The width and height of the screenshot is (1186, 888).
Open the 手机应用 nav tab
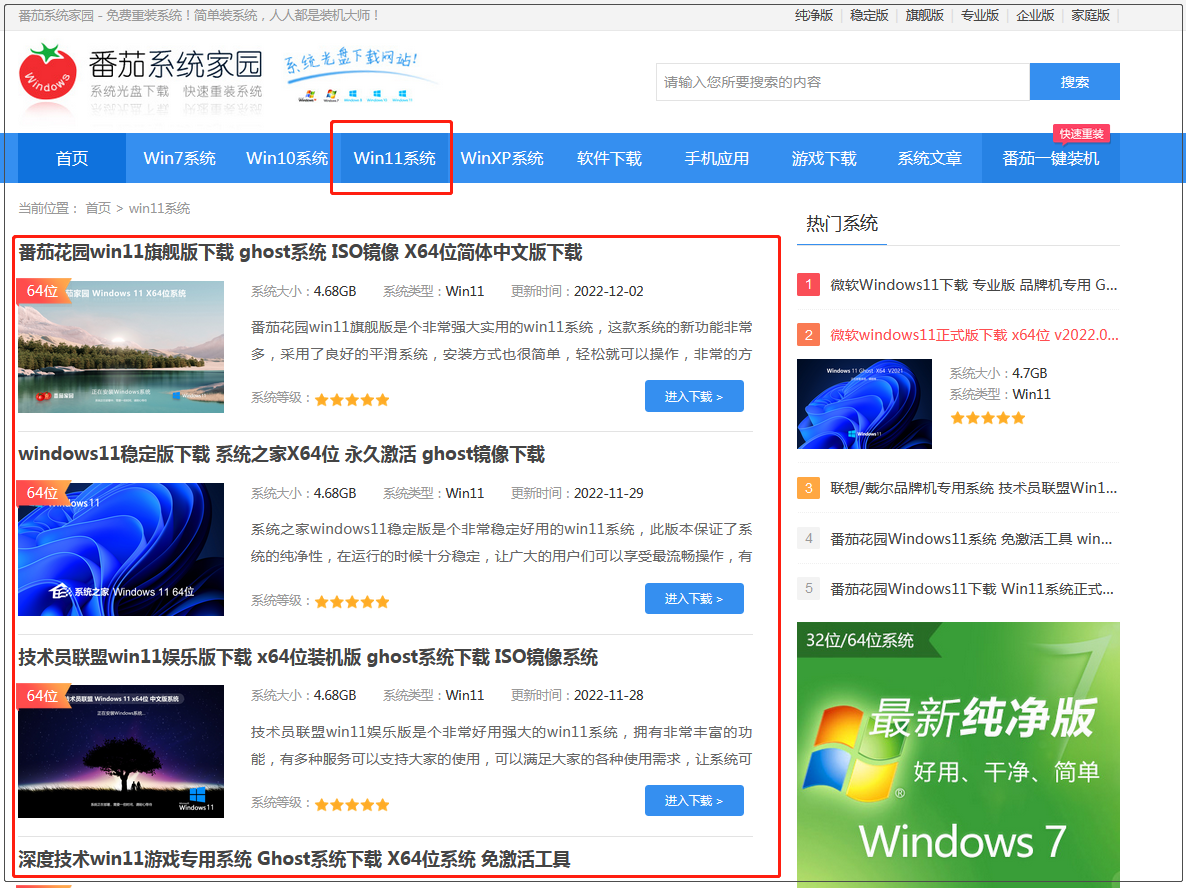[716, 158]
